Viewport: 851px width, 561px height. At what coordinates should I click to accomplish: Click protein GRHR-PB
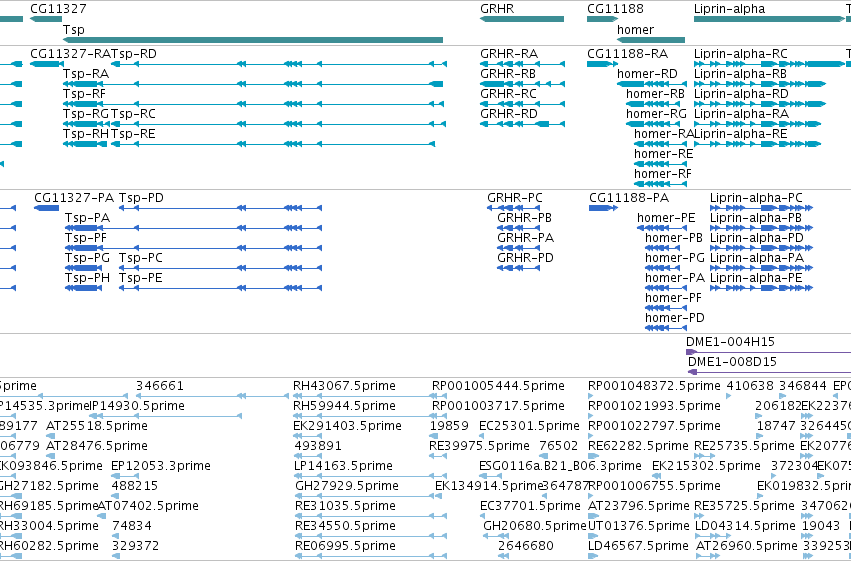tap(524, 218)
